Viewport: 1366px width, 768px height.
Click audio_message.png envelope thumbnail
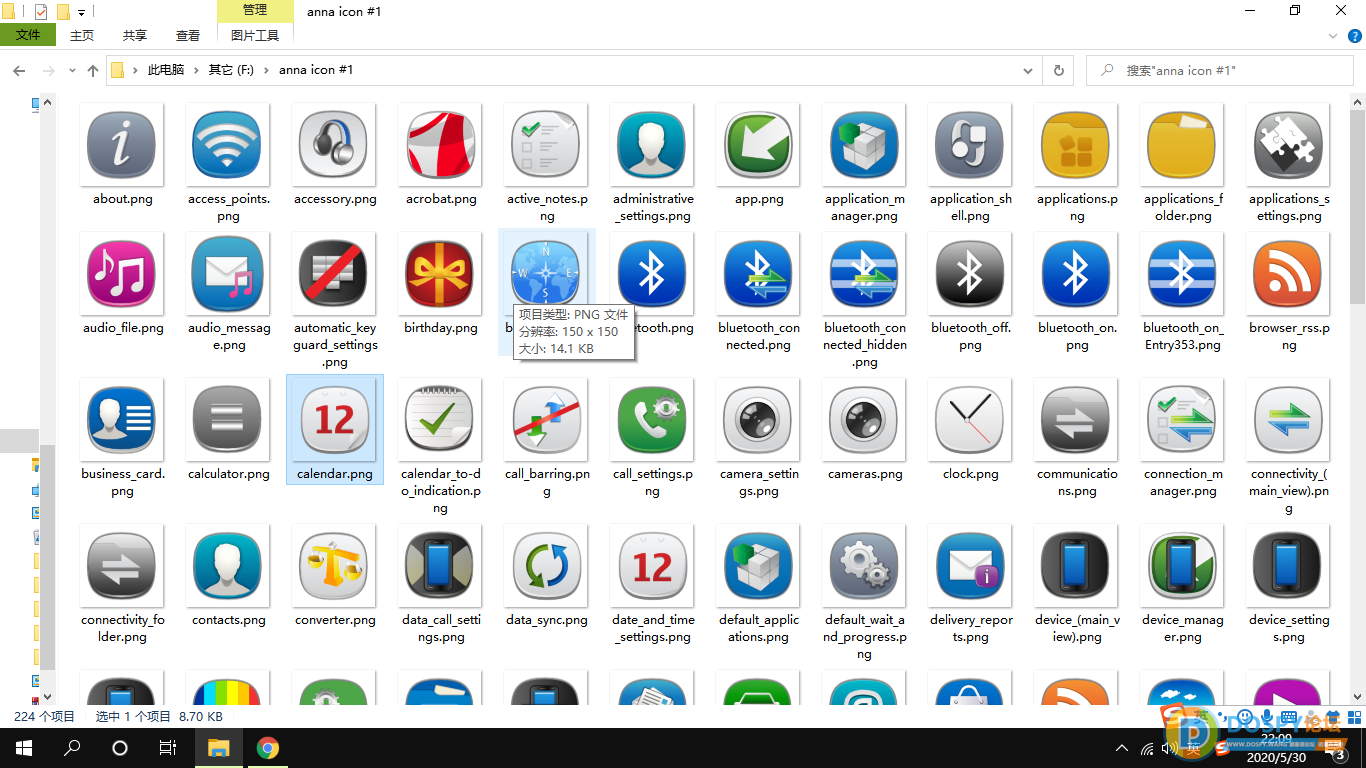point(229,274)
